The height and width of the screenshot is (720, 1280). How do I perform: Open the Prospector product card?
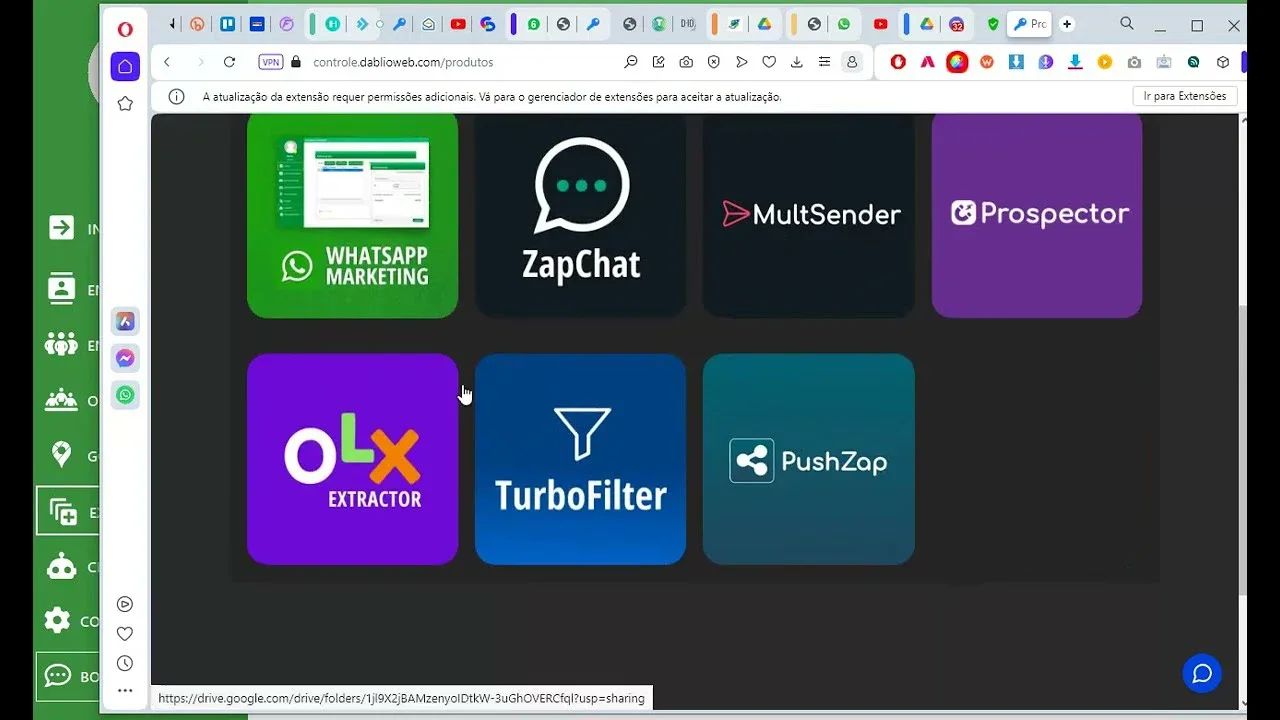pos(1036,215)
